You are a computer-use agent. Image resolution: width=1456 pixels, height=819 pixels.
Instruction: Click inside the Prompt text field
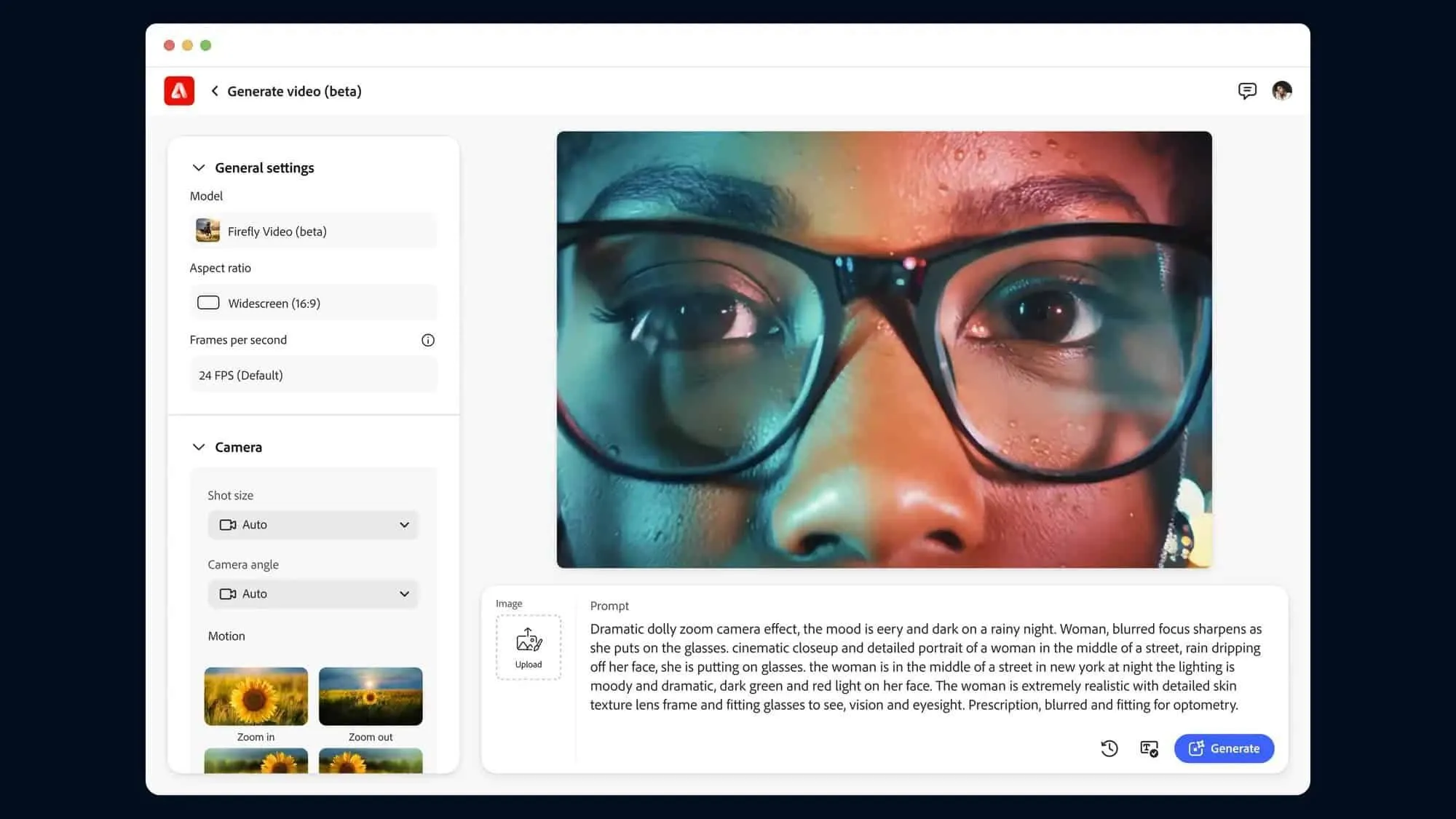coord(925,666)
